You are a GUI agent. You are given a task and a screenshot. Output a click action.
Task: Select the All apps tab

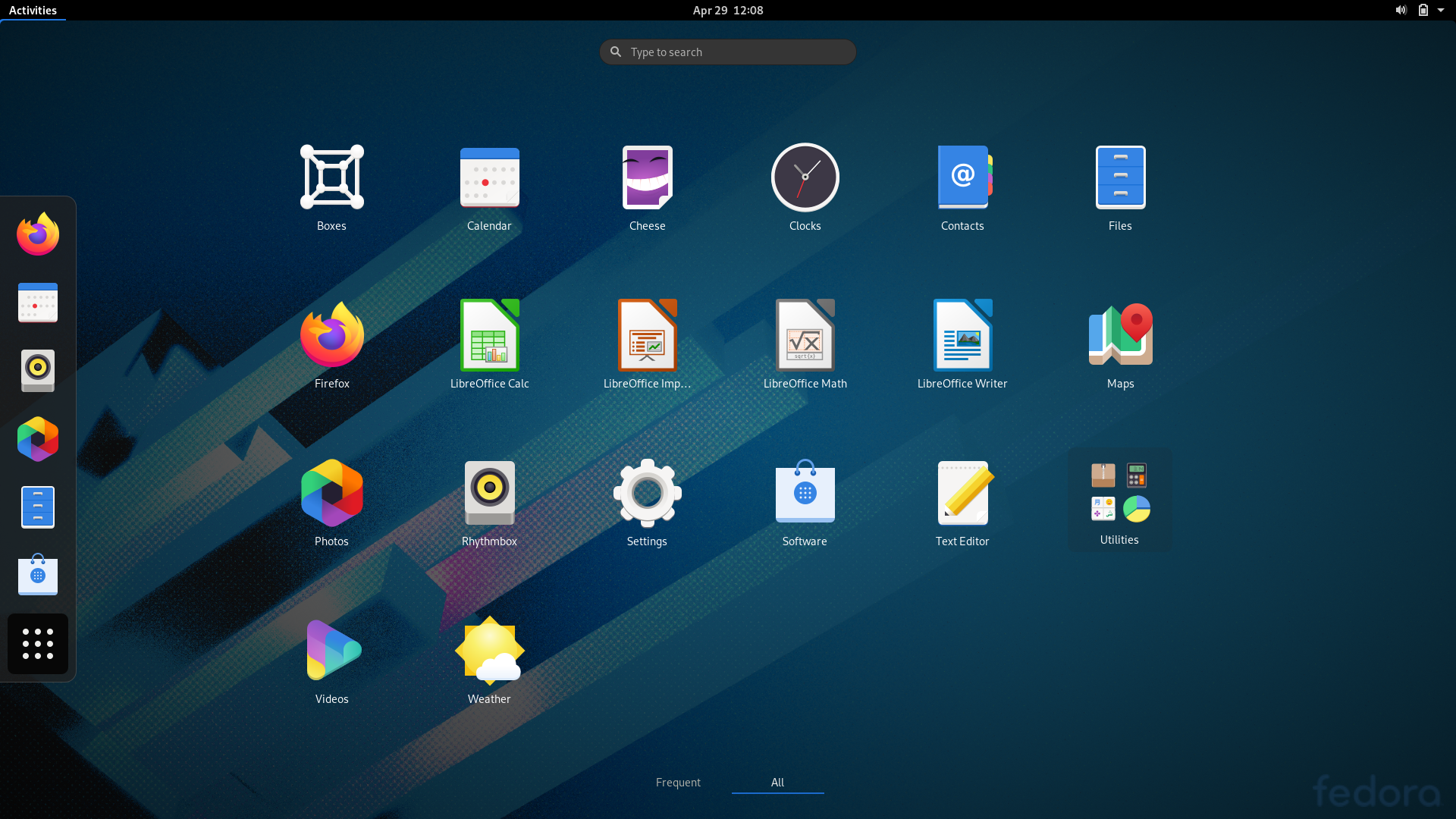[777, 782]
